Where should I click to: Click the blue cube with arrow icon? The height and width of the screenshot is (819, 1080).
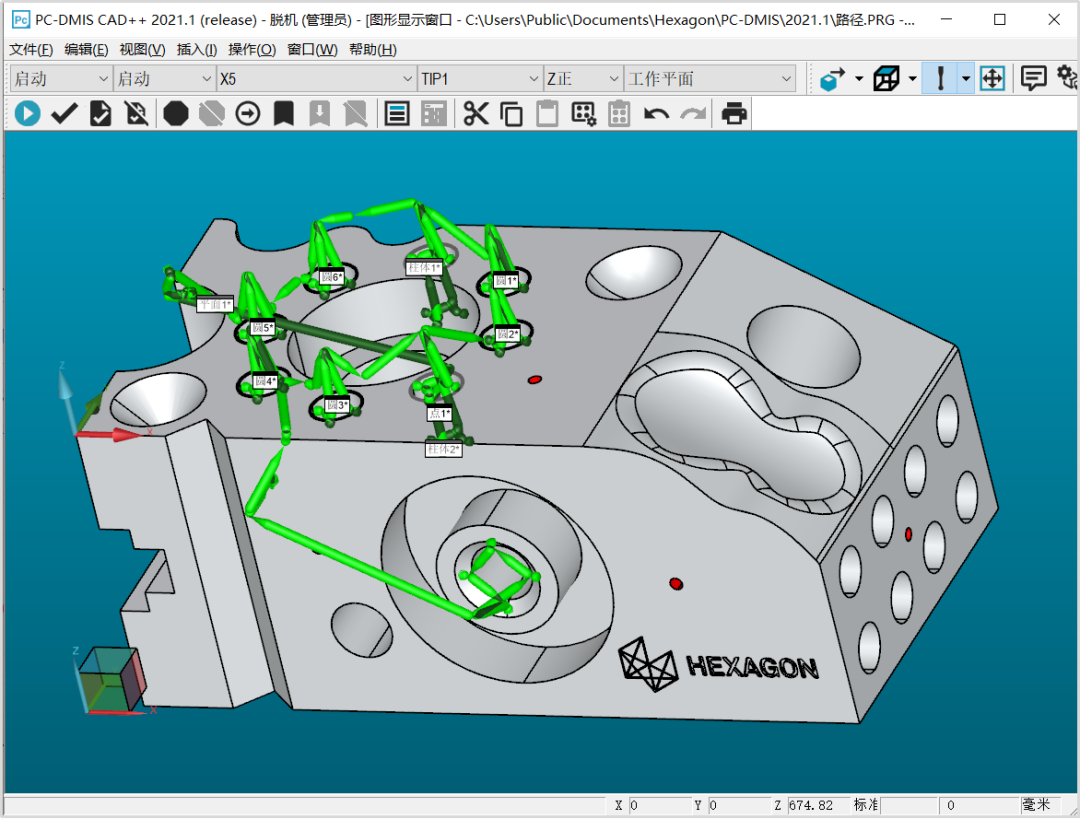pos(833,79)
